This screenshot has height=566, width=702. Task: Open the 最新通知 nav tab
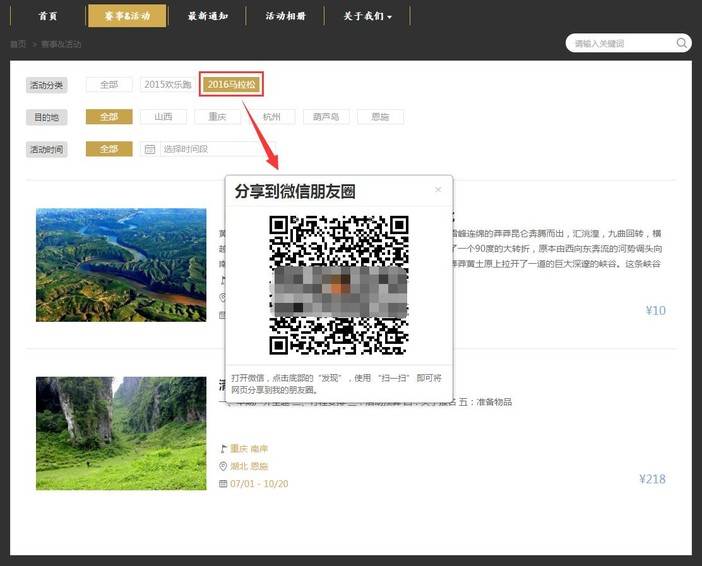click(208, 16)
